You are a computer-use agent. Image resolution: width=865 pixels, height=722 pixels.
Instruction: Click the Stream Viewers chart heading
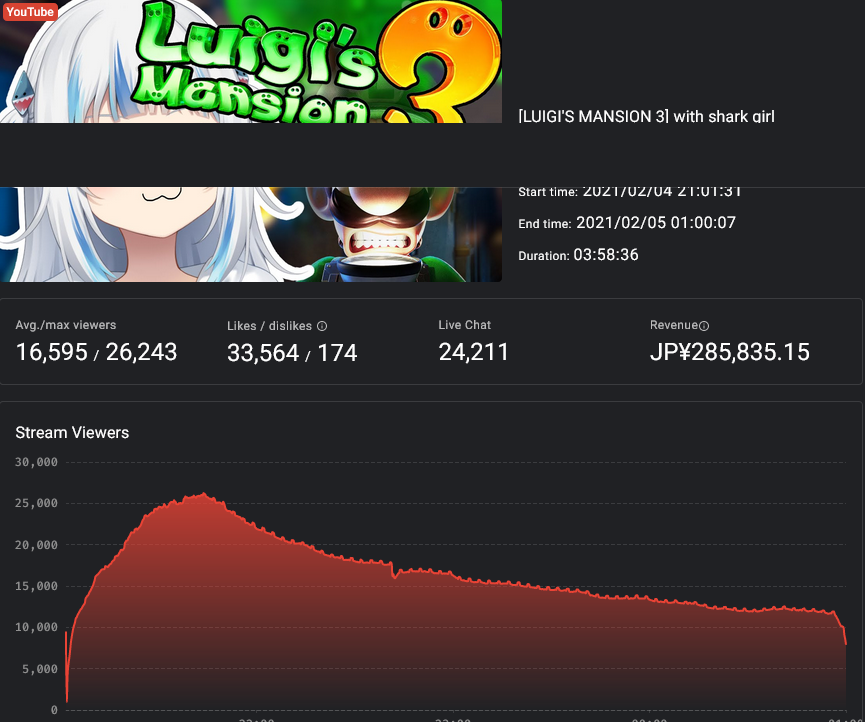(72, 432)
